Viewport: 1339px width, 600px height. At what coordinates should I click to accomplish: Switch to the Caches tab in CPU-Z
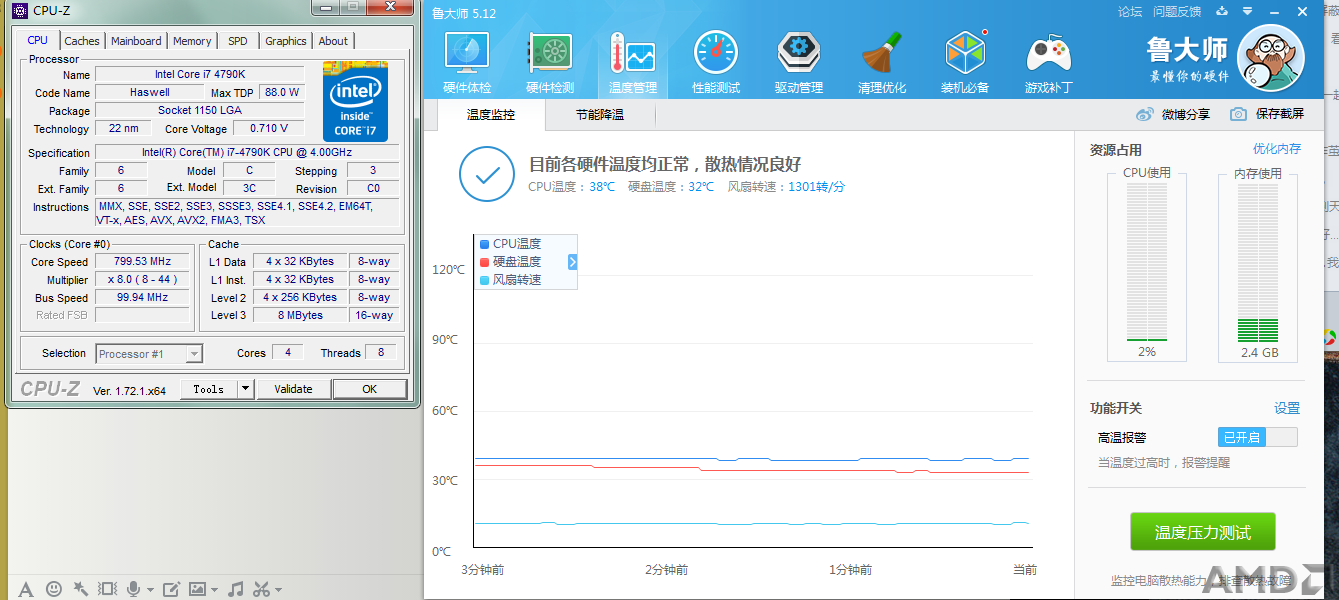pos(82,41)
